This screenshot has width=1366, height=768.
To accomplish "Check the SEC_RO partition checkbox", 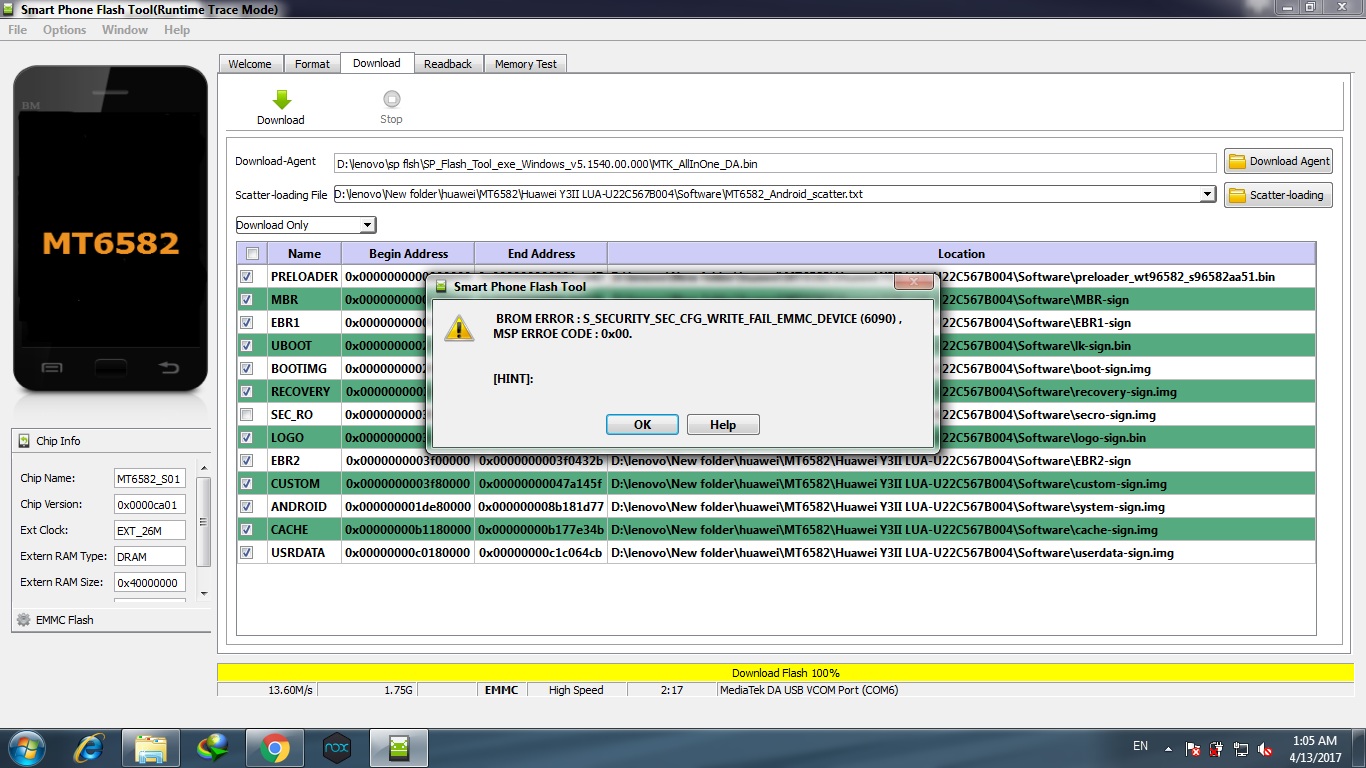I will click(247, 415).
